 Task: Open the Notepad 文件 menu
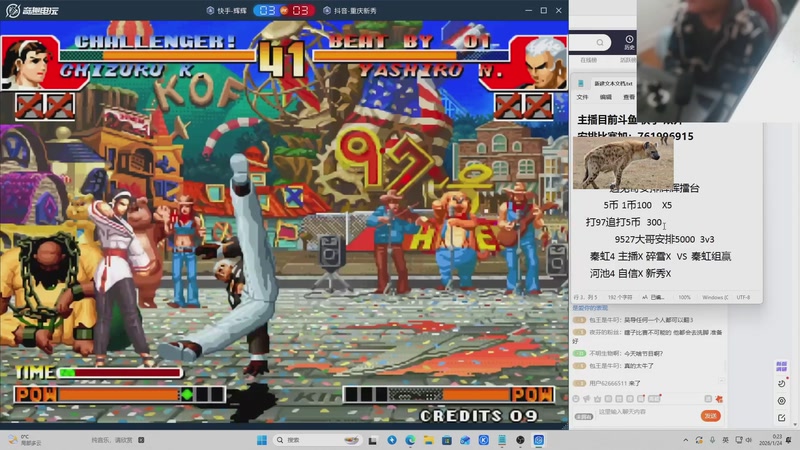tap(582, 97)
